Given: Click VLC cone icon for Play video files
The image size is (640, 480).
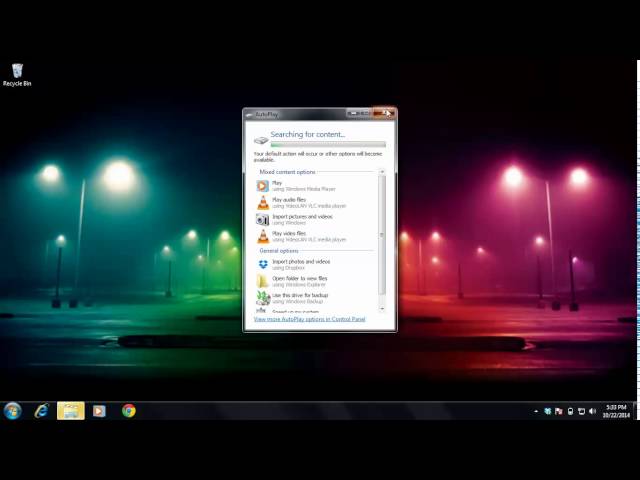Looking at the screenshot, I should pos(263,236).
